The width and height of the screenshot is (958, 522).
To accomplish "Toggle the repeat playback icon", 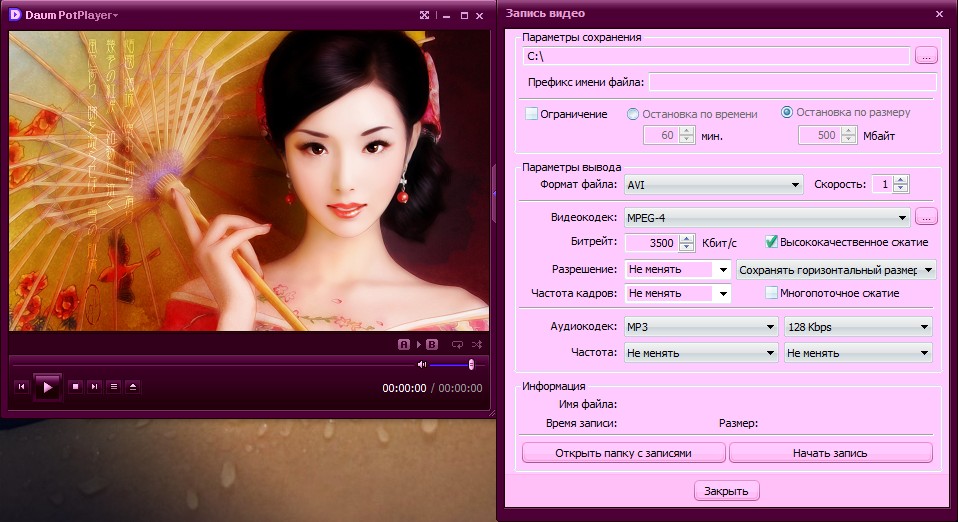I will (457, 344).
